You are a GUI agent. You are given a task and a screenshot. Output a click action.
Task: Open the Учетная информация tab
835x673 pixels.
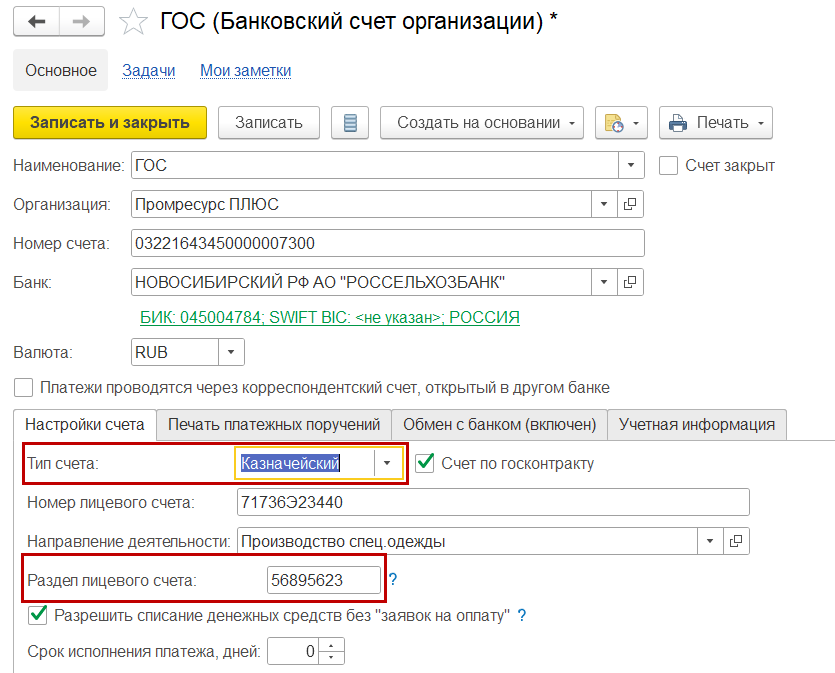pyautogui.click(x=696, y=424)
